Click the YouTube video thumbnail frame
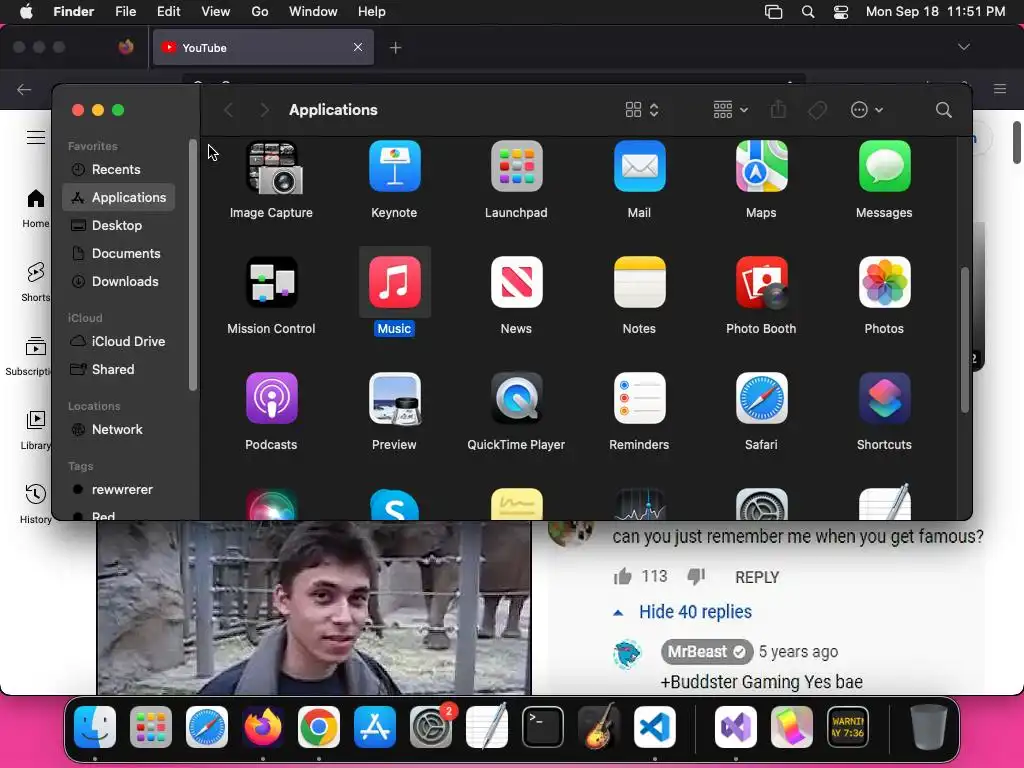Screen dimensions: 1024x768 (x=314, y=607)
